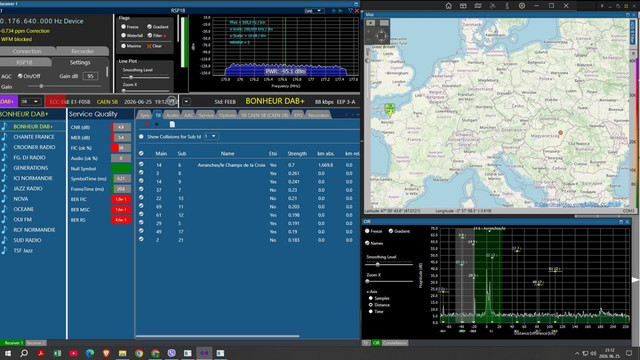Switch to the RSP1B tab
The height and width of the screenshot is (360, 640).
[24, 62]
